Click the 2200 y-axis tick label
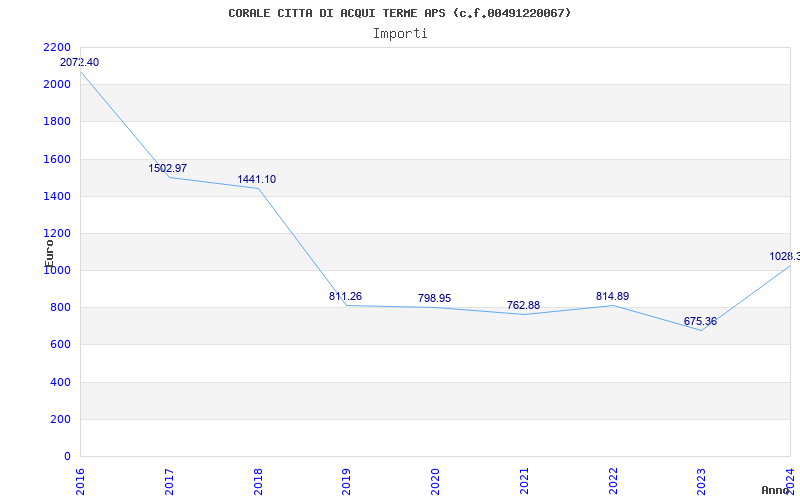Viewport: 800px width, 500px height. [x=57, y=47]
